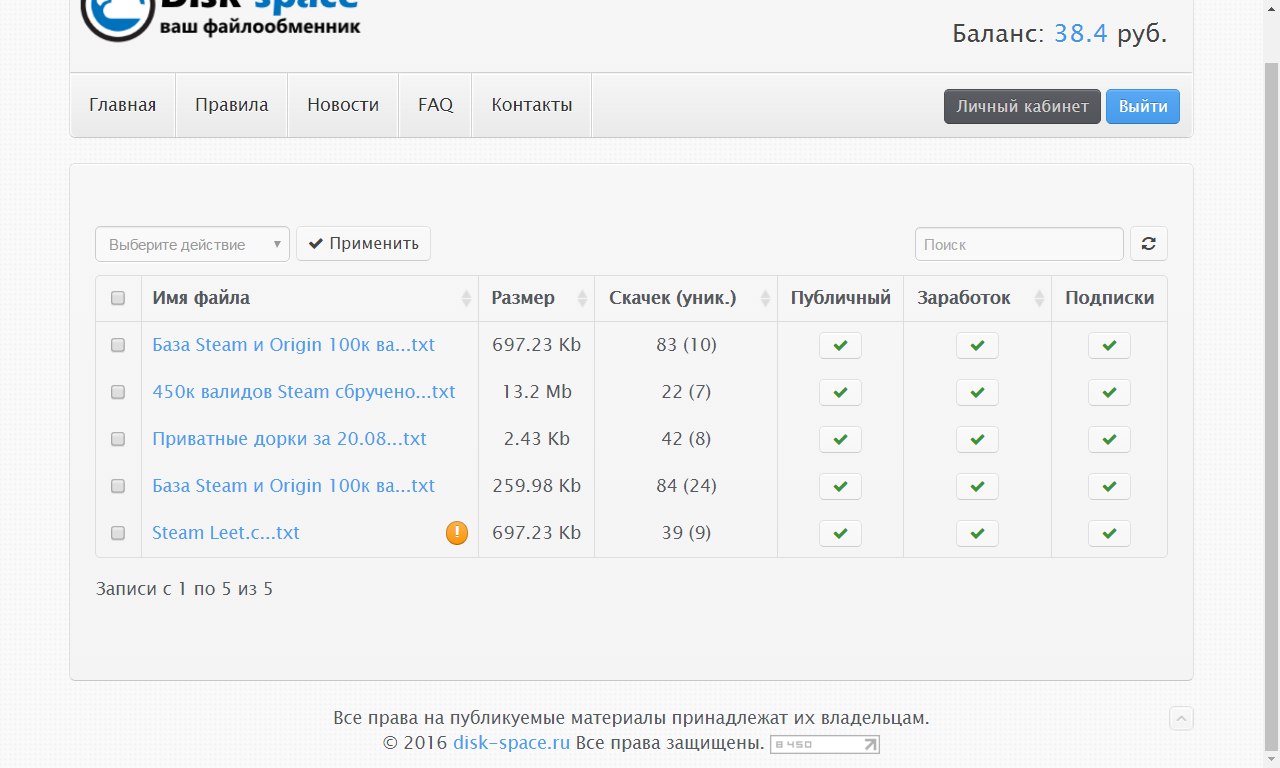Sort by Публичный column
This screenshot has width=1280, height=768.
[840, 298]
